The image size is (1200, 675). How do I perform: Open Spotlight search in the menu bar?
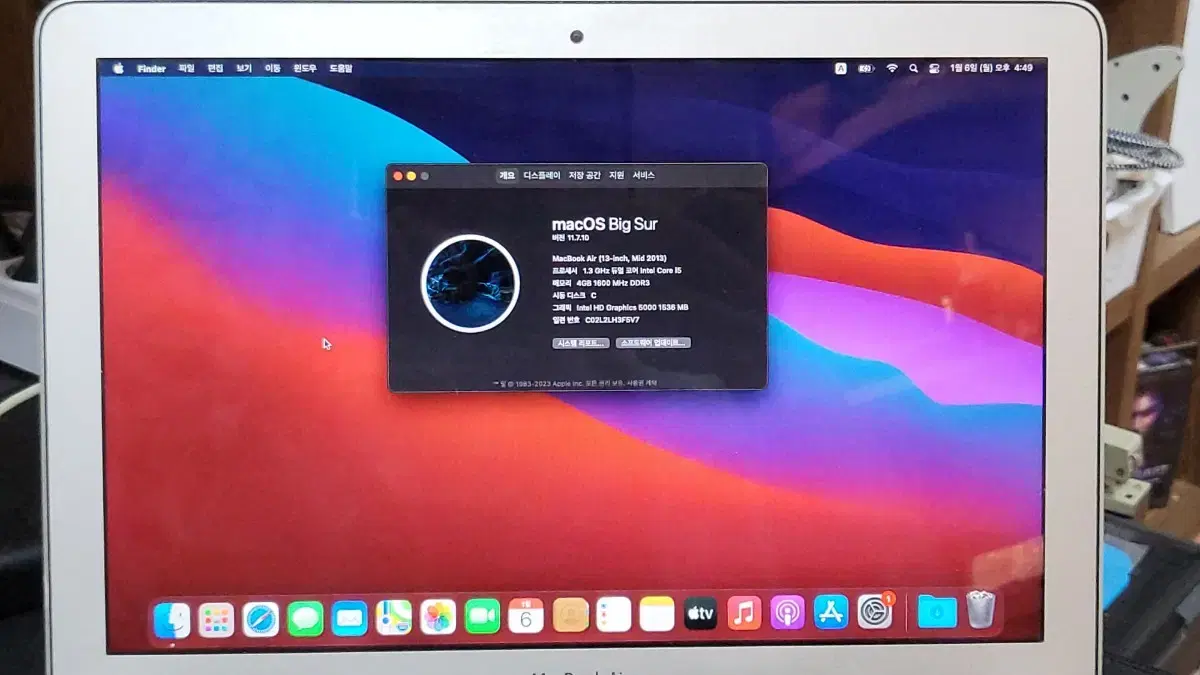pos(913,68)
